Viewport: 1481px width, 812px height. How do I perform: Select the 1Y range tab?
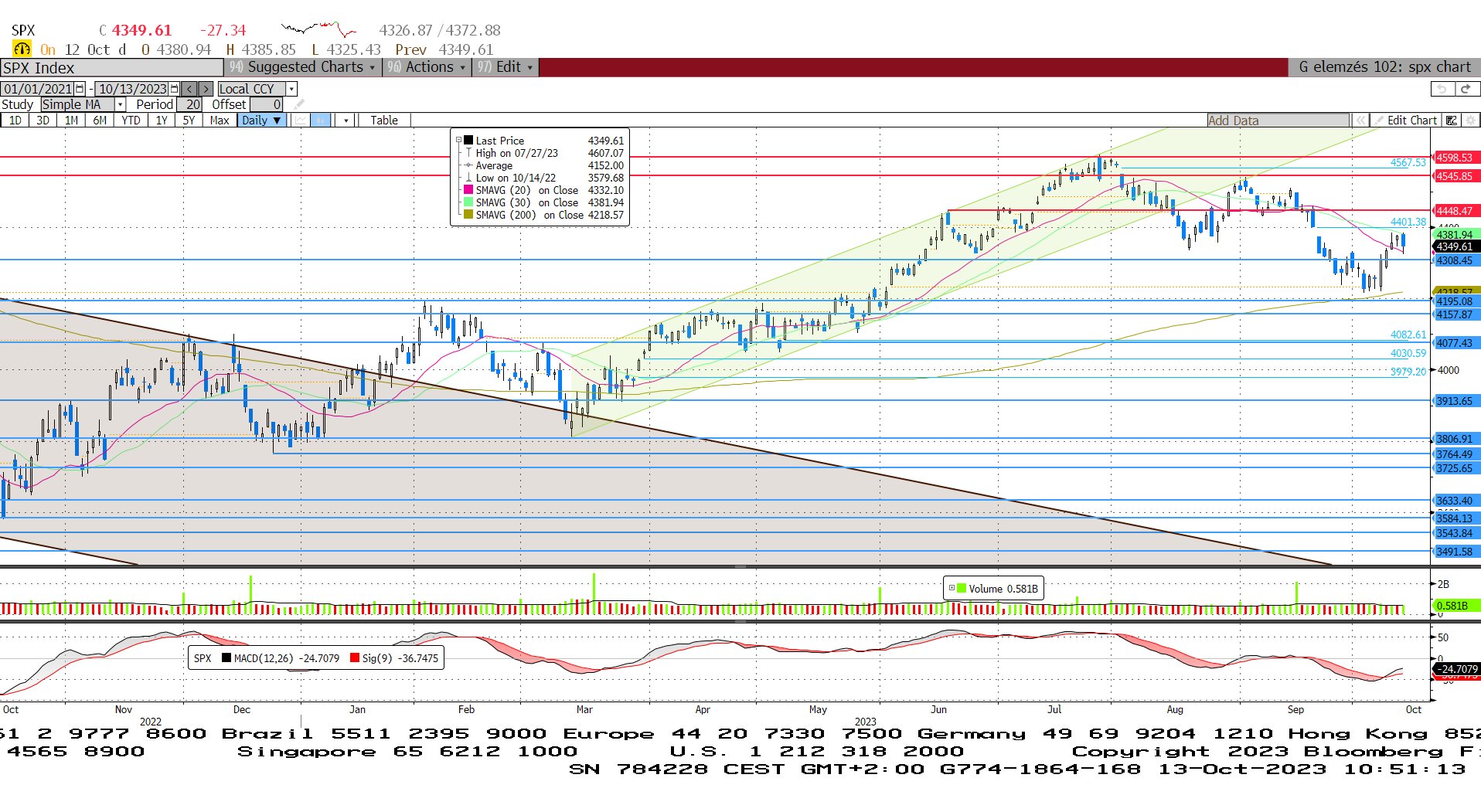[161, 120]
